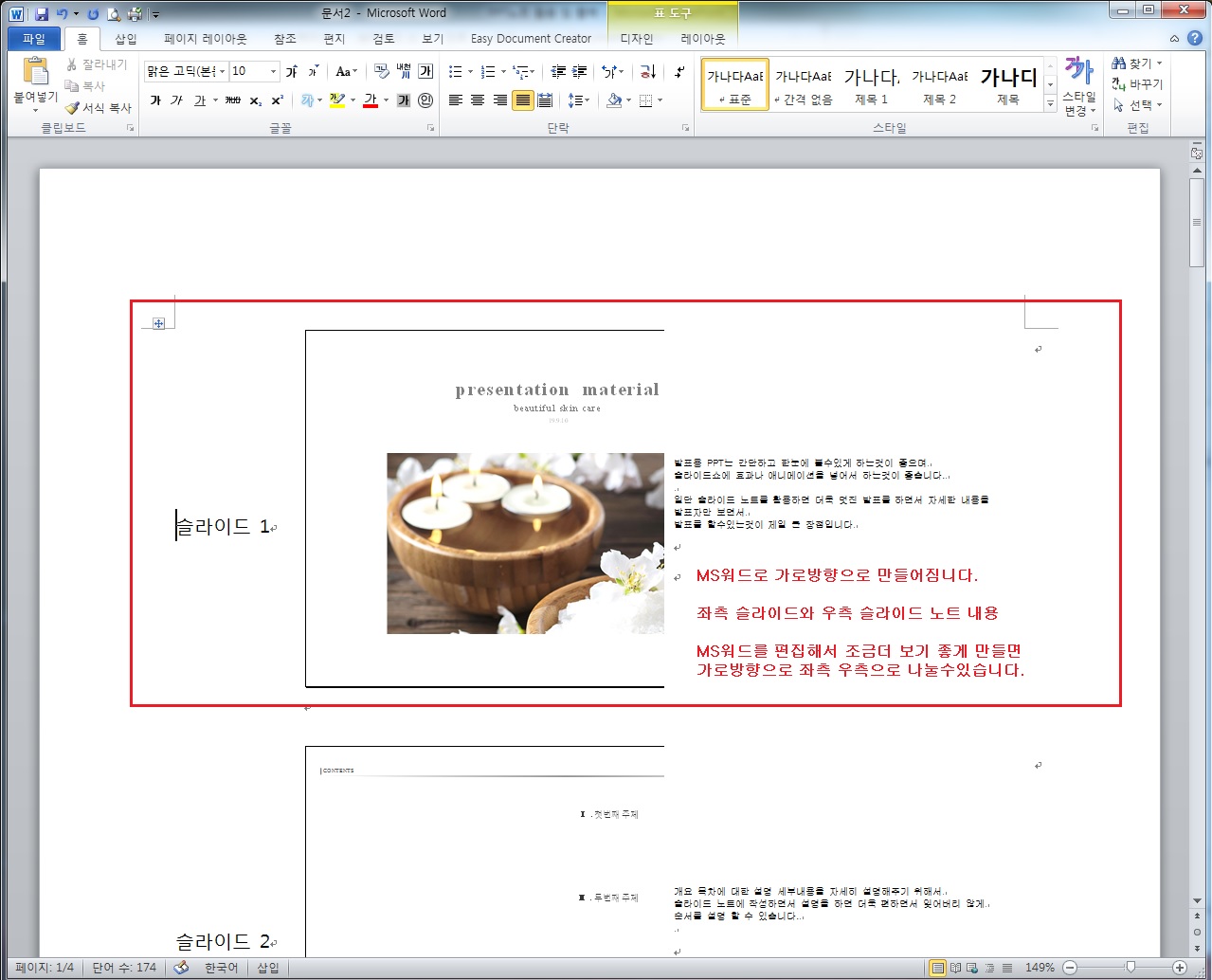
Task: Apply the yellow text highlight color
Action: click(337, 100)
